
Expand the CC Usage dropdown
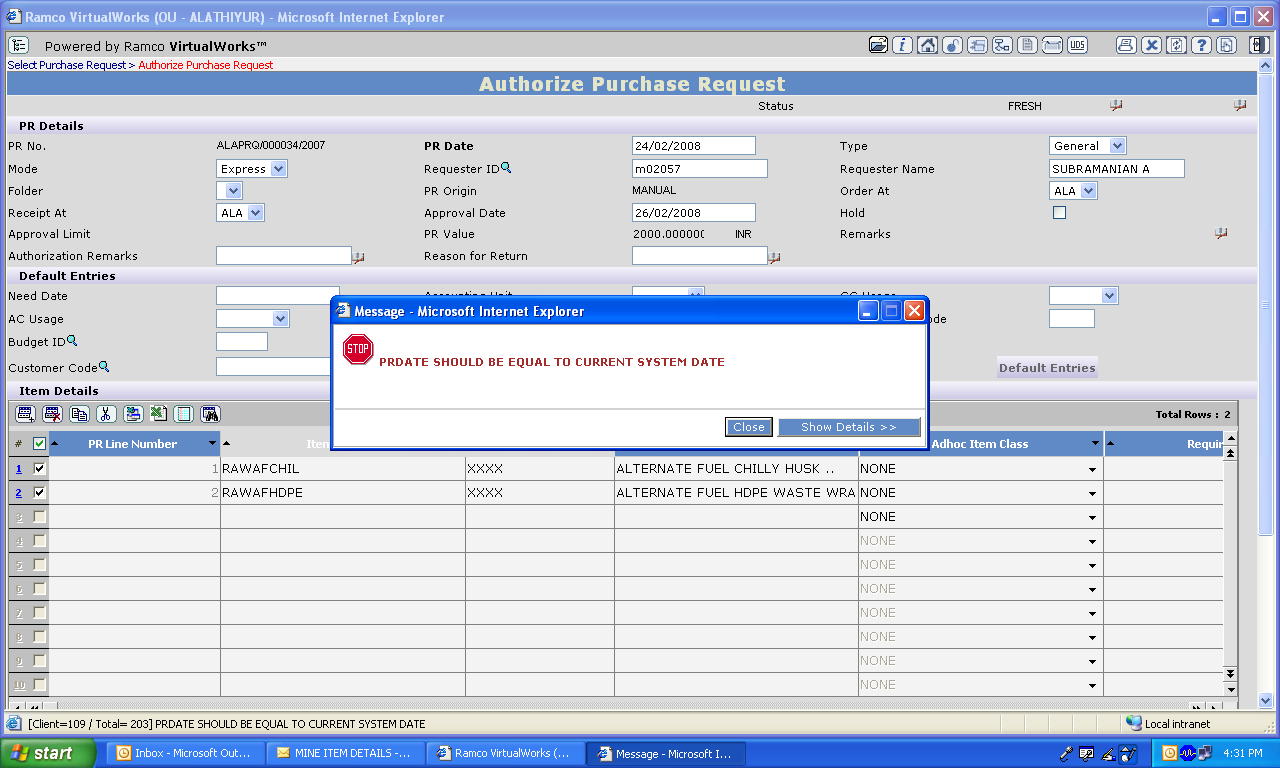point(1084,296)
